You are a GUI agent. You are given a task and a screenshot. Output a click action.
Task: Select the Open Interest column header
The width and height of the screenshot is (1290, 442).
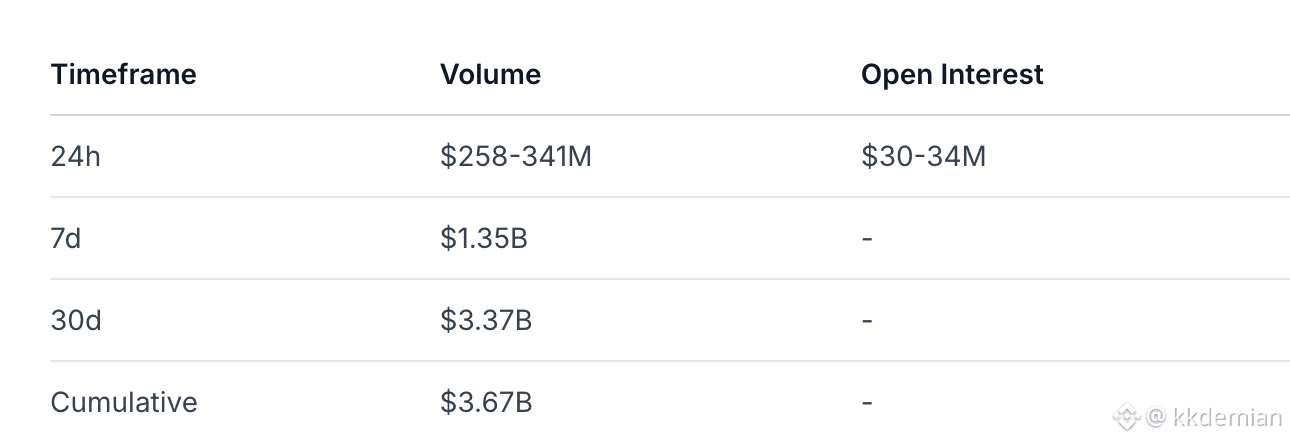951,74
